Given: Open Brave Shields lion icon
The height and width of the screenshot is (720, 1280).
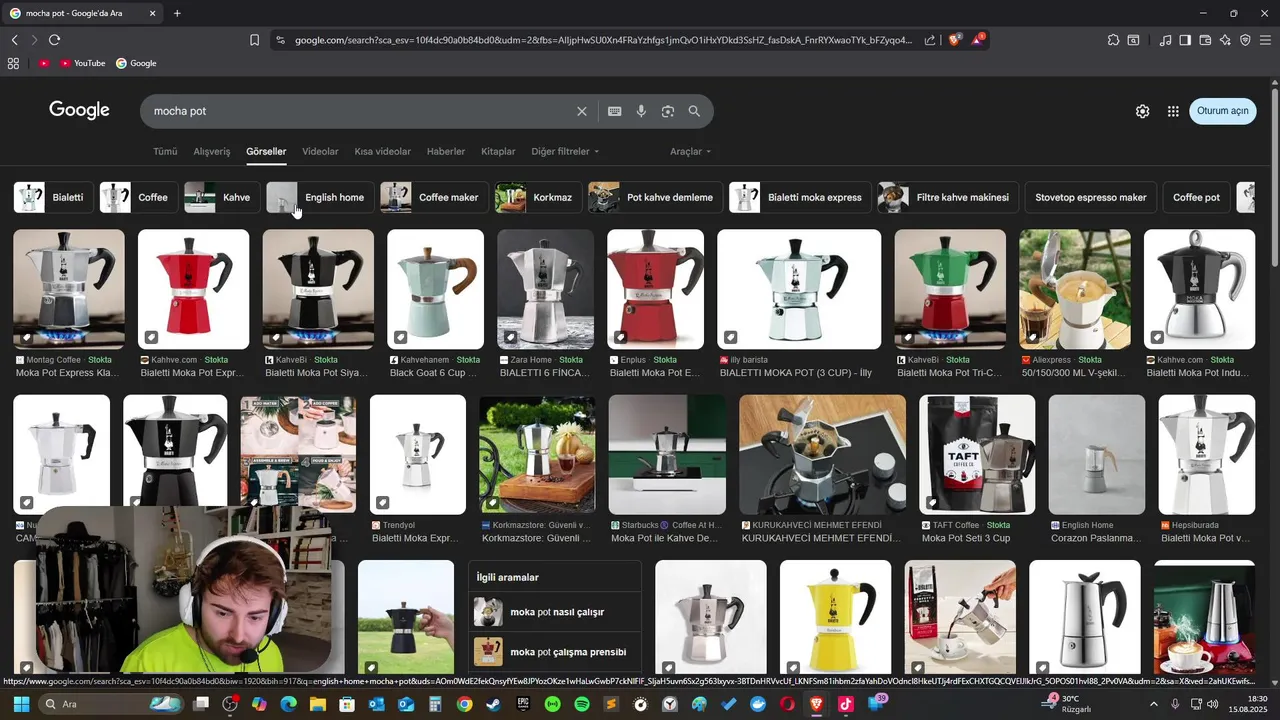Looking at the screenshot, I should pos(955,40).
